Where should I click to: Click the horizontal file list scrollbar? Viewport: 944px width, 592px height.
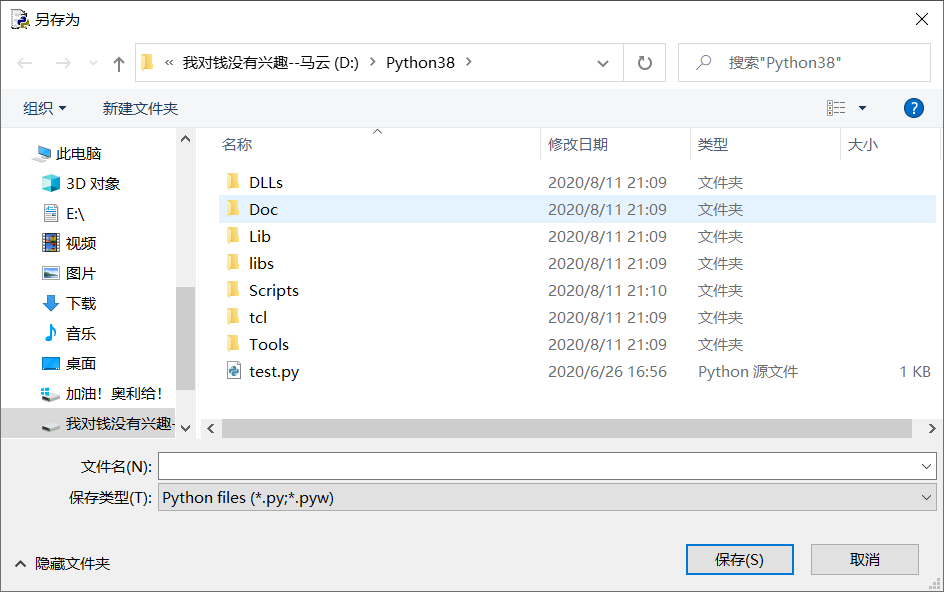567,428
